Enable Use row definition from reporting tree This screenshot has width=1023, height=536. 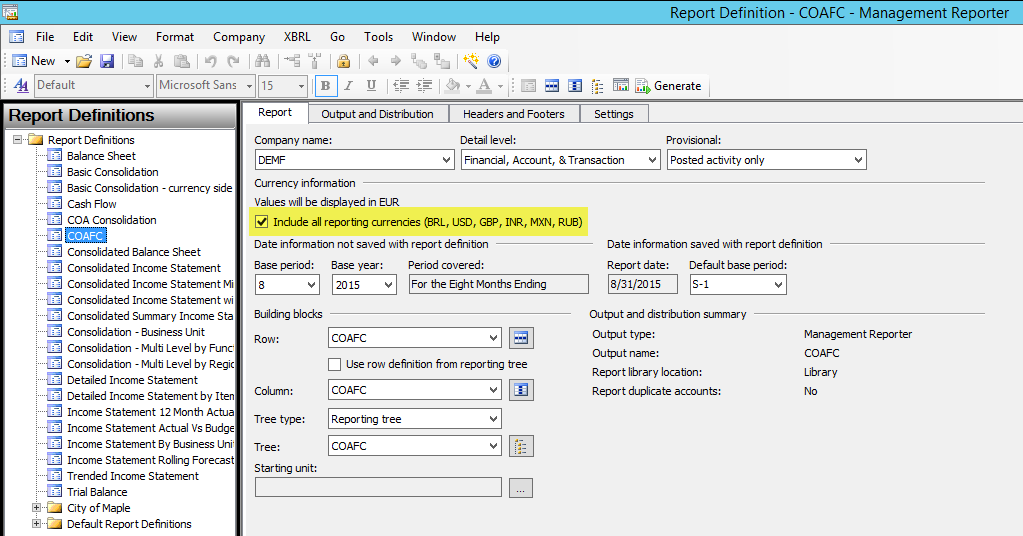pyautogui.click(x=336, y=364)
